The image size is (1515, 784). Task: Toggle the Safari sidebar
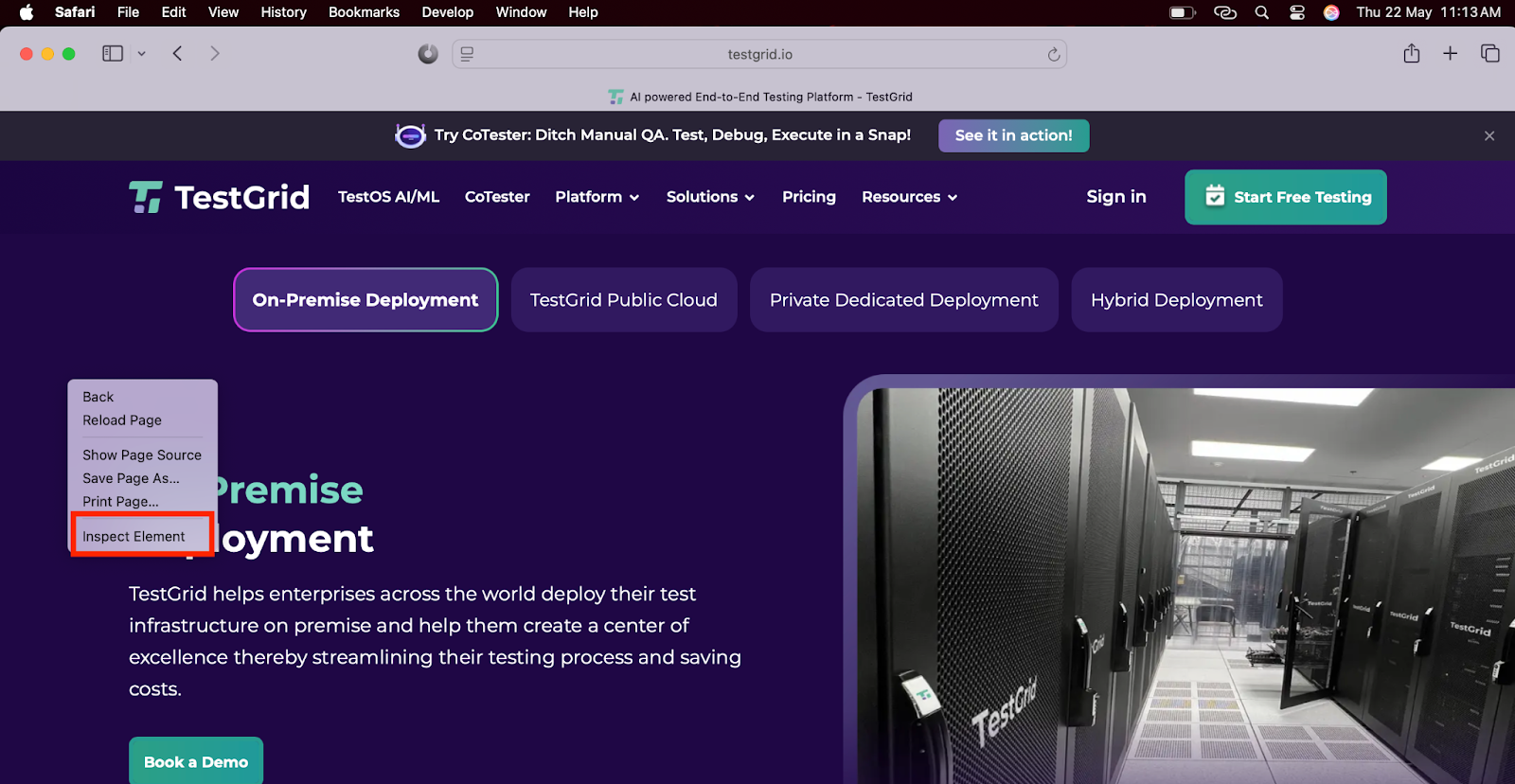tap(113, 54)
